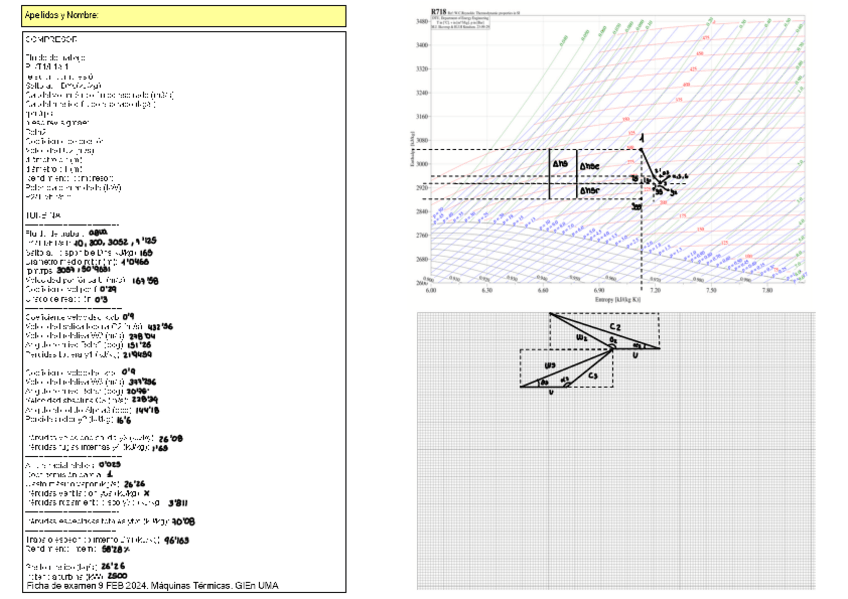Click the 6.00 tick on entropy axis

pos(431,290)
